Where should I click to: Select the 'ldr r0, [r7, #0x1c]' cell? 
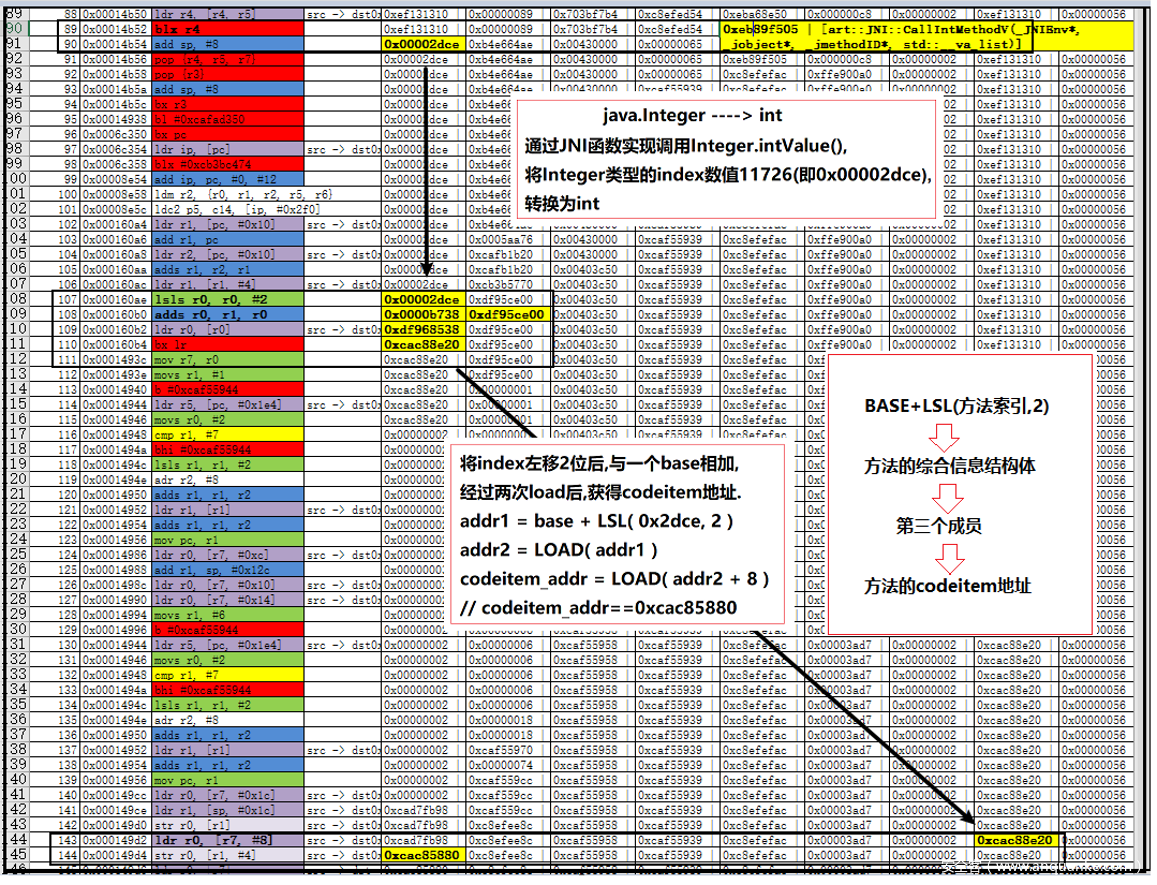[x=228, y=795]
